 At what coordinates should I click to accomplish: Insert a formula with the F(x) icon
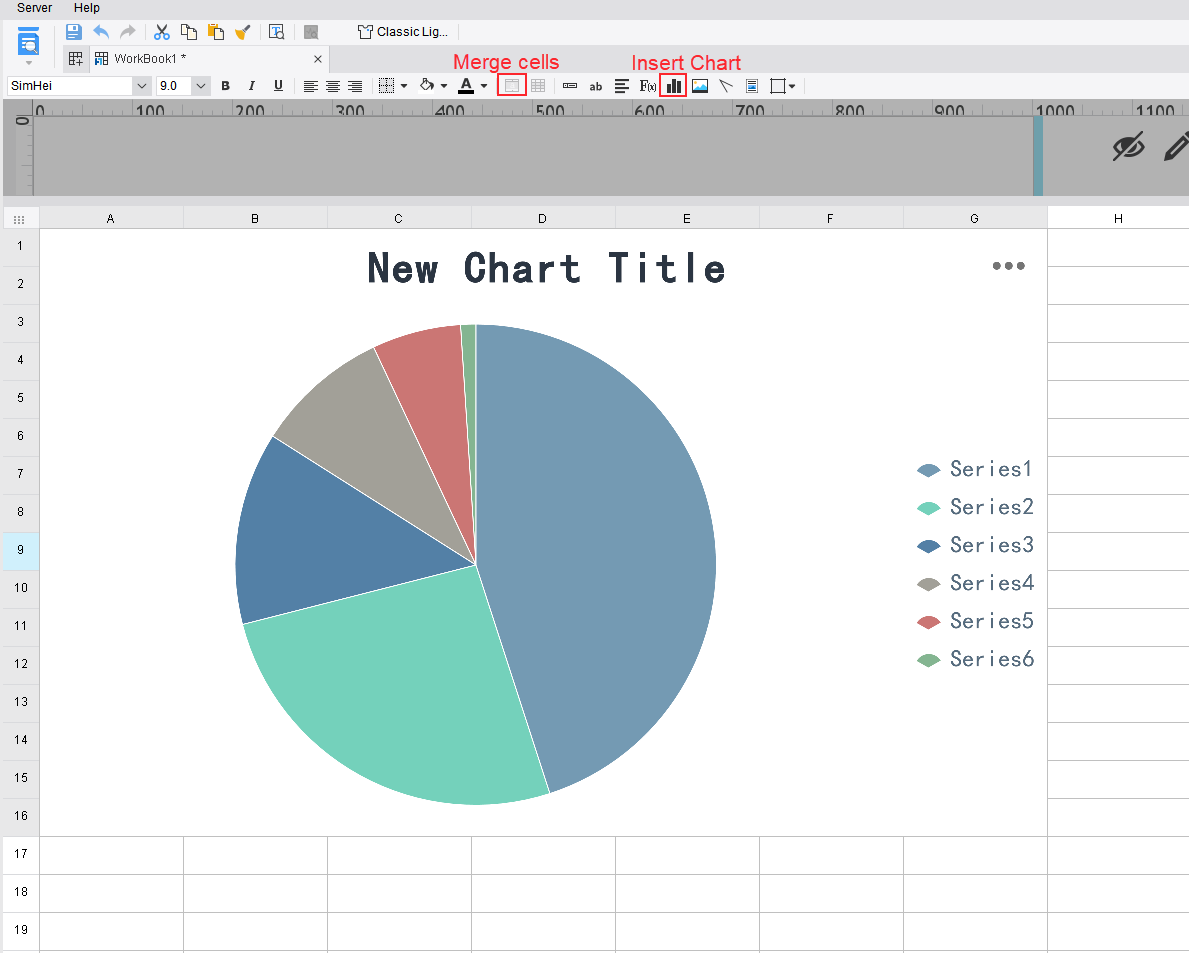[x=648, y=86]
